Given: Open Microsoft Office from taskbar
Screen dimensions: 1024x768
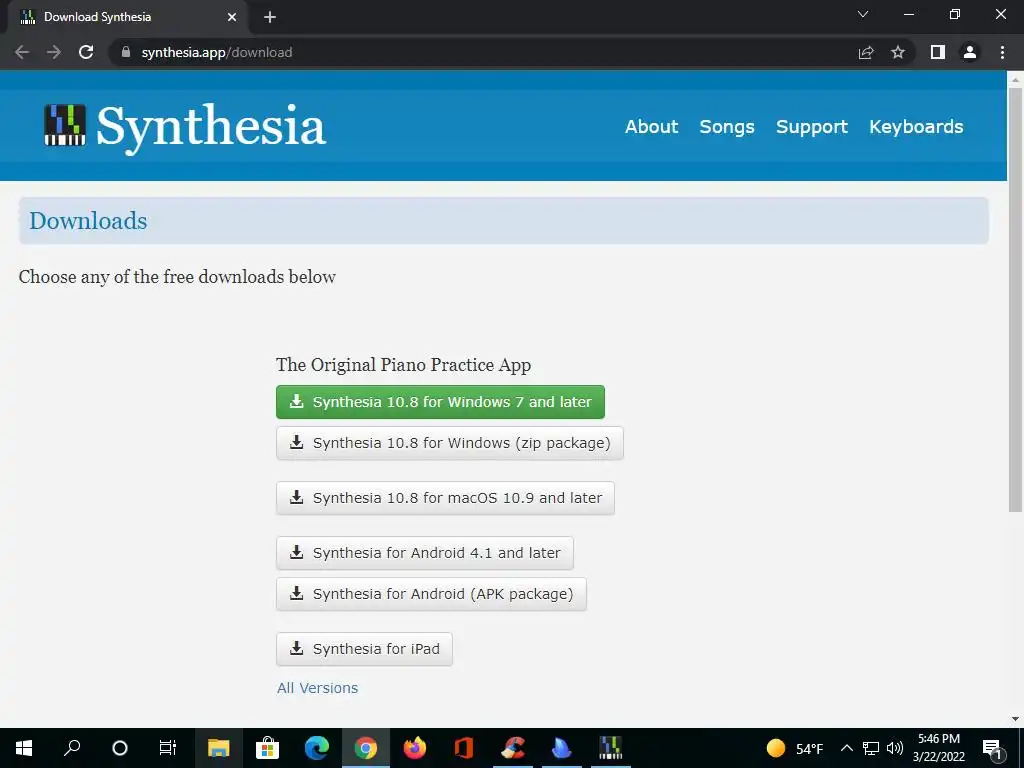Looking at the screenshot, I should [464, 748].
